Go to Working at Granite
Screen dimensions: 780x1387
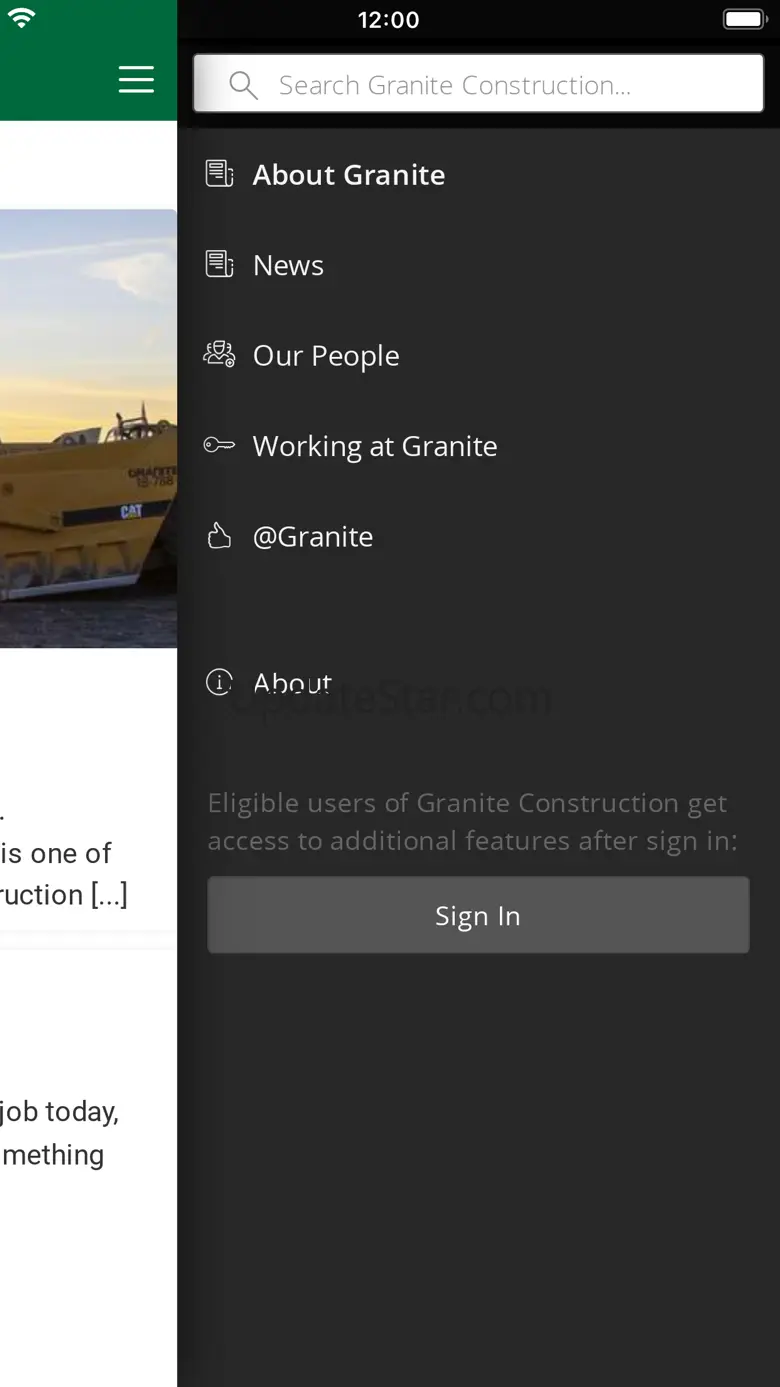375,446
